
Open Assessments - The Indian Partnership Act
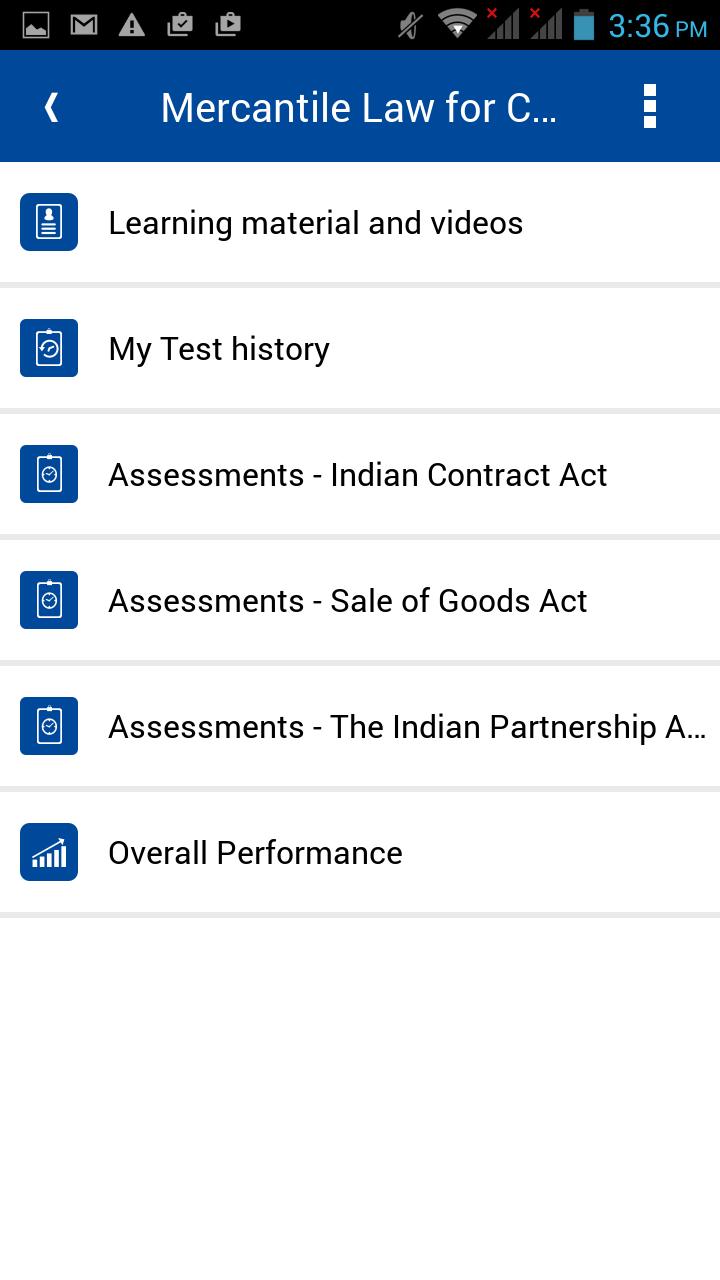407,727
